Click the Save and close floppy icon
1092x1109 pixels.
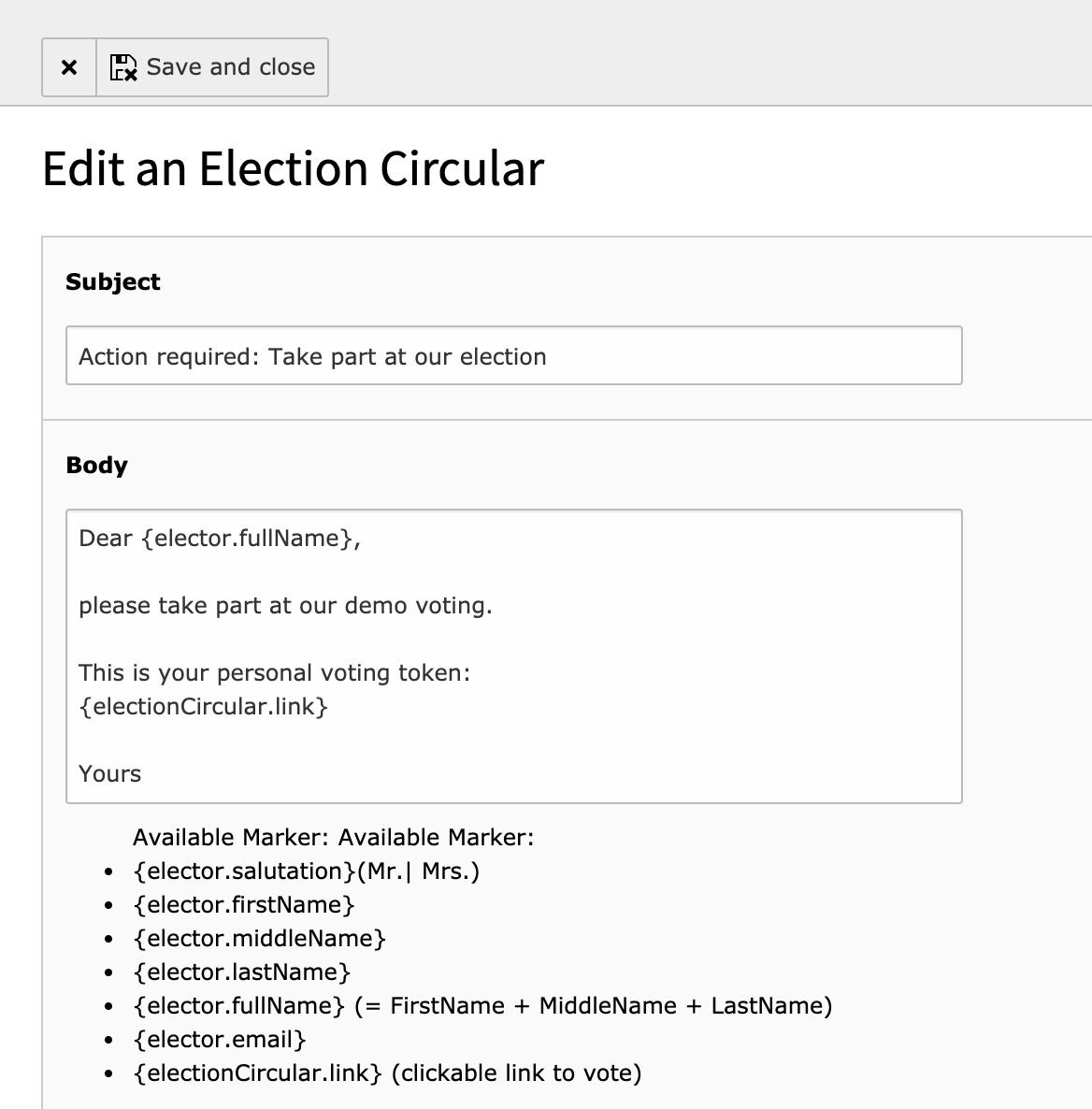[x=123, y=67]
